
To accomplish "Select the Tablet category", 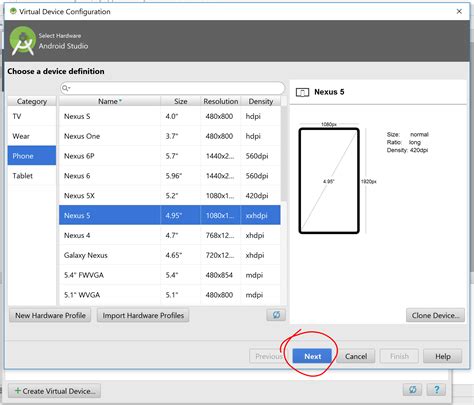I will tap(32, 176).
